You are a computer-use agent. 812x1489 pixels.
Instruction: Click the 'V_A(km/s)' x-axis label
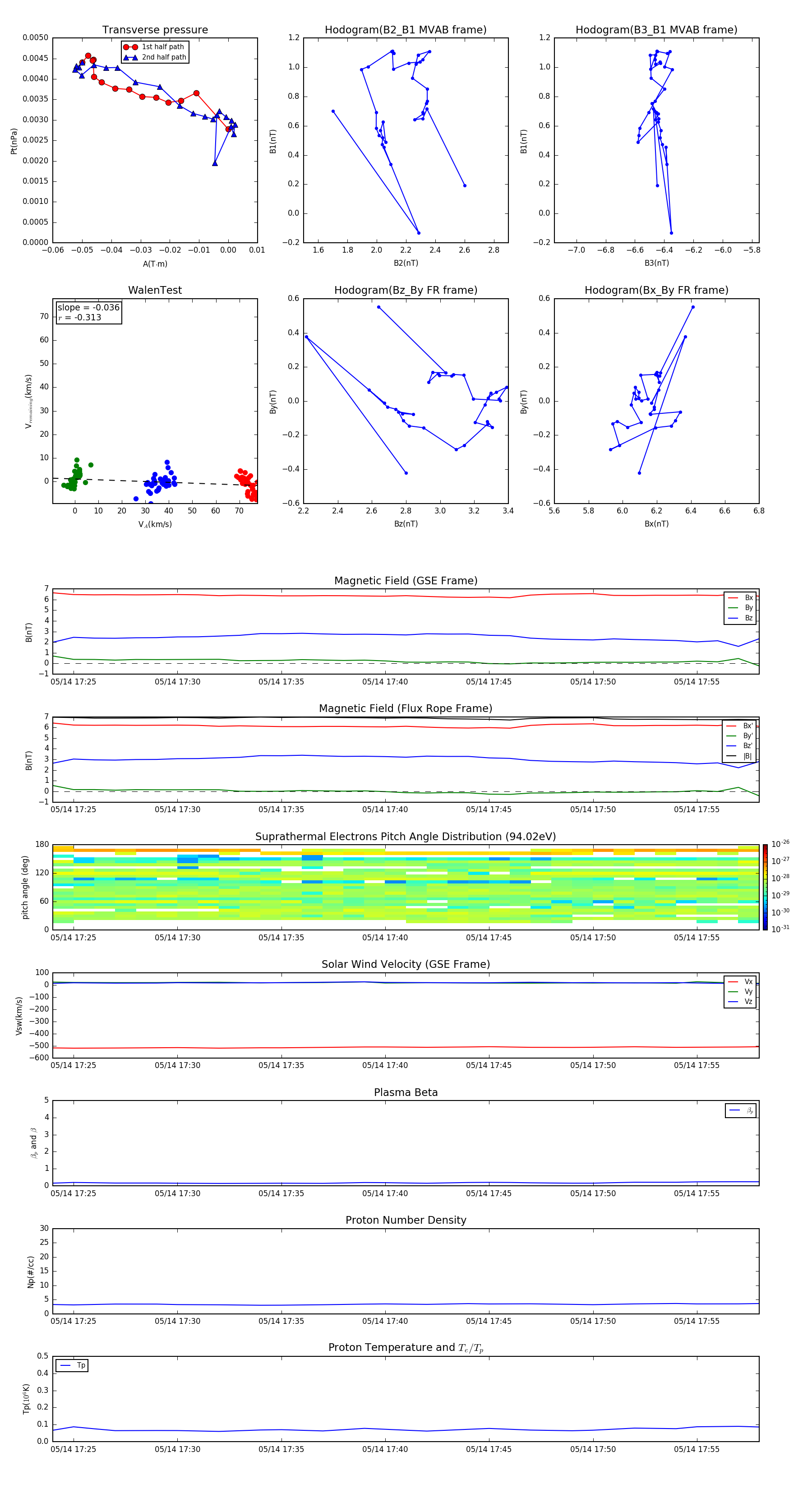coord(155,524)
